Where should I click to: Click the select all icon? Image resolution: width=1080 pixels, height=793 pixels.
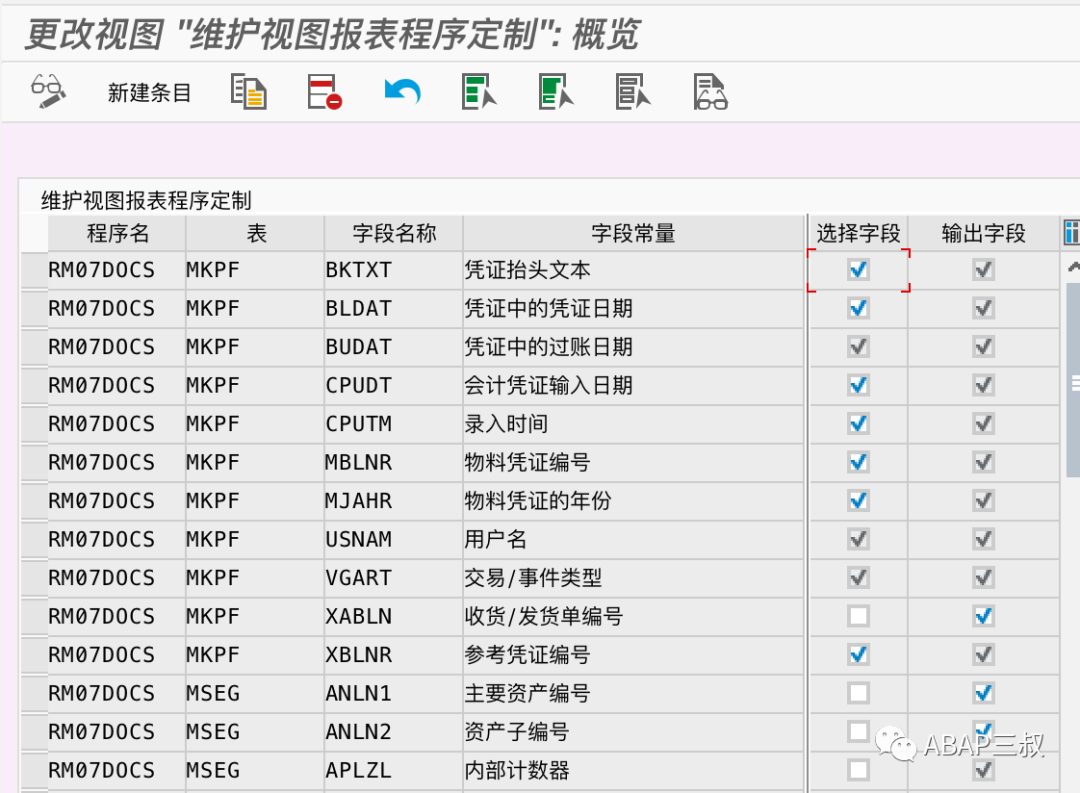[479, 92]
